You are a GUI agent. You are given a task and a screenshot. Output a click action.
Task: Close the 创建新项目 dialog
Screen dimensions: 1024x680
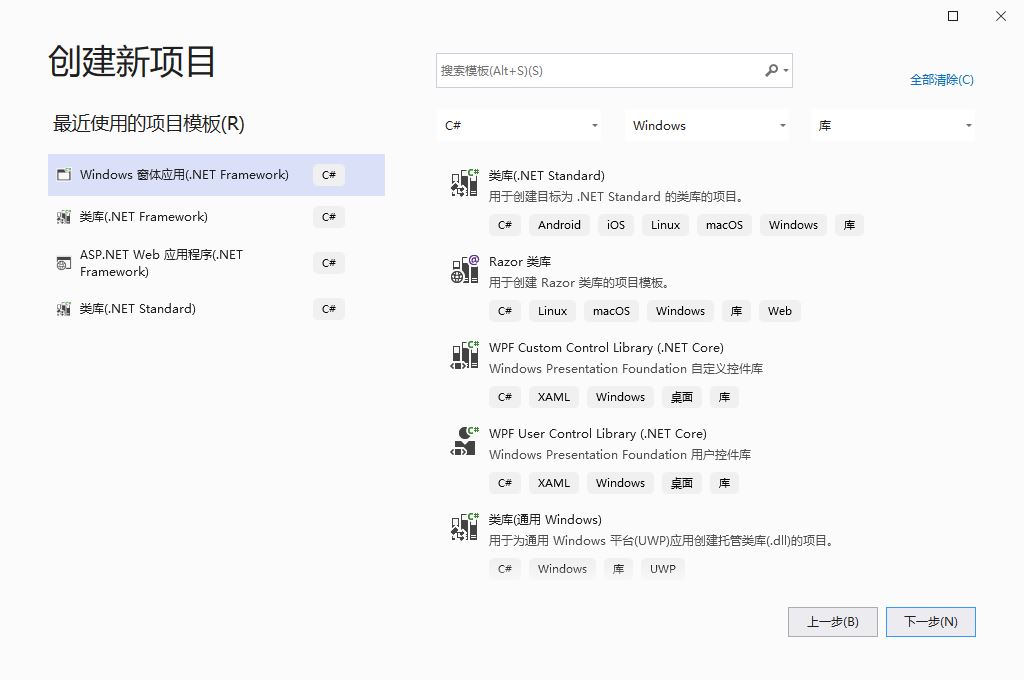pyautogui.click(x=1000, y=16)
